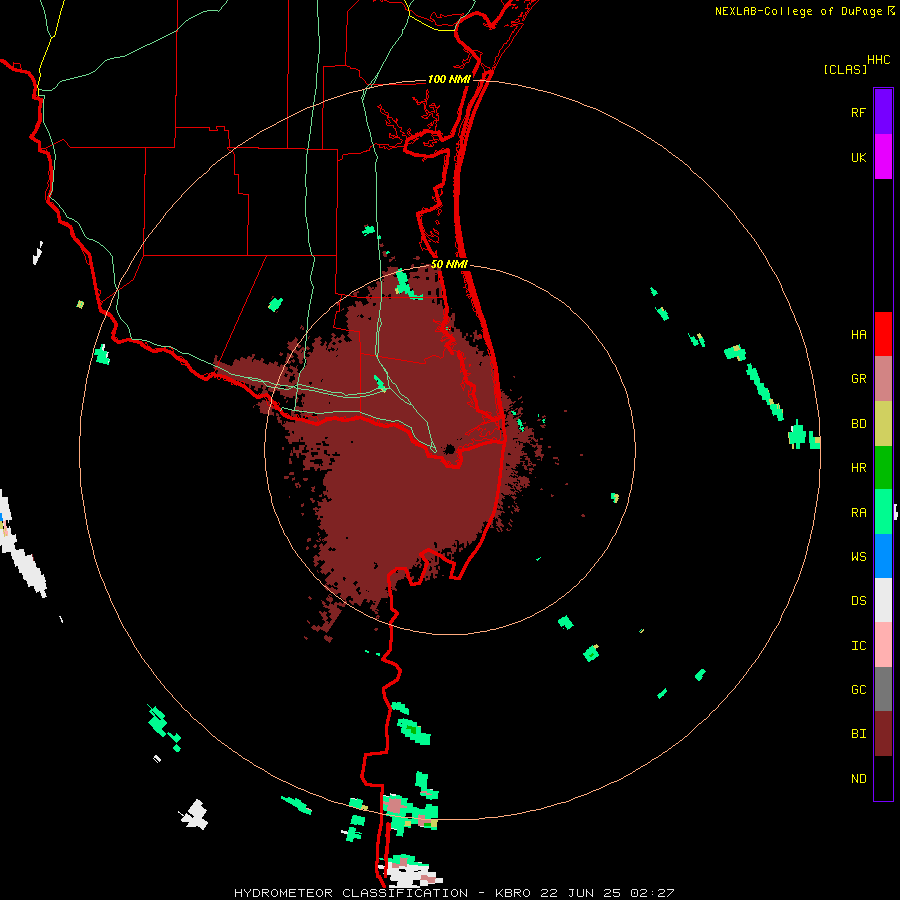This screenshot has height=900, width=900.
Task: Click the 'NEXLAB-College of DuPage' credit text
Action: pos(798,11)
